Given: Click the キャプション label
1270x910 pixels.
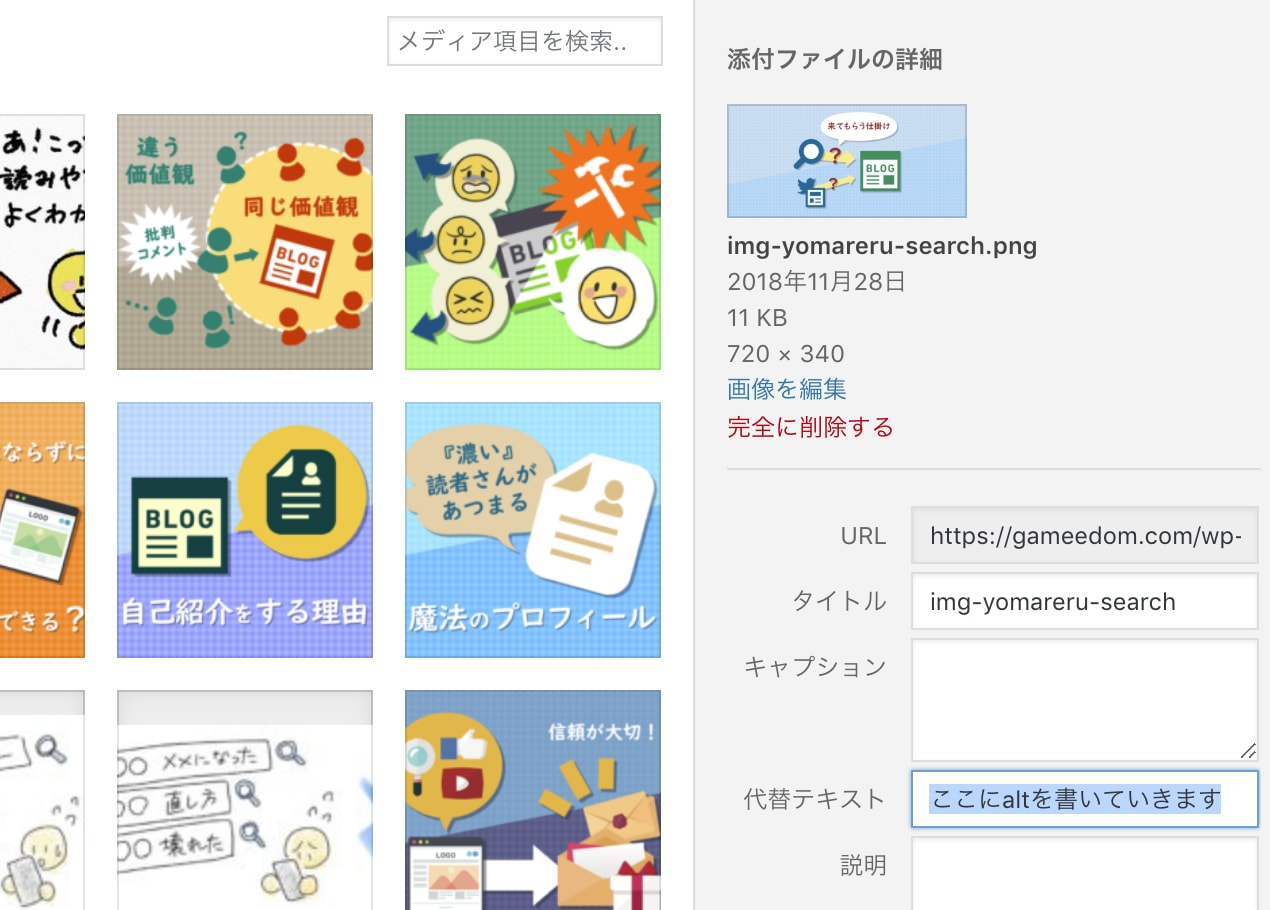Looking at the screenshot, I should coord(814,667).
